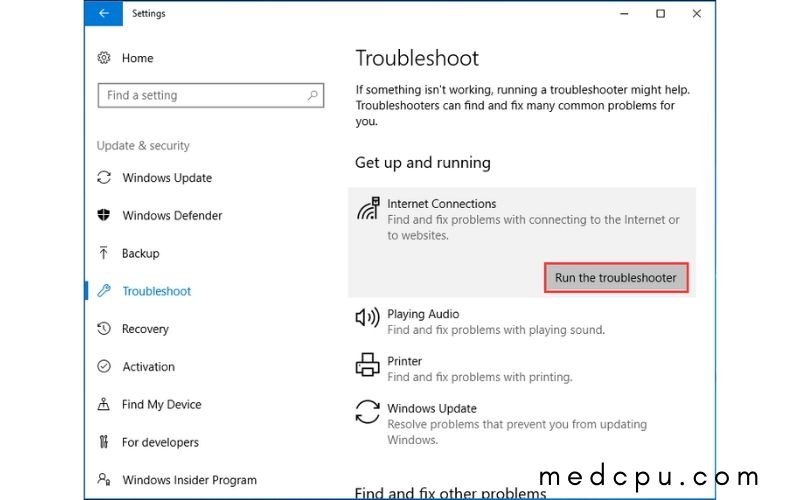800x500 pixels.
Task: Click the Windows Update sync icon in sidebar
Action: 104,178
